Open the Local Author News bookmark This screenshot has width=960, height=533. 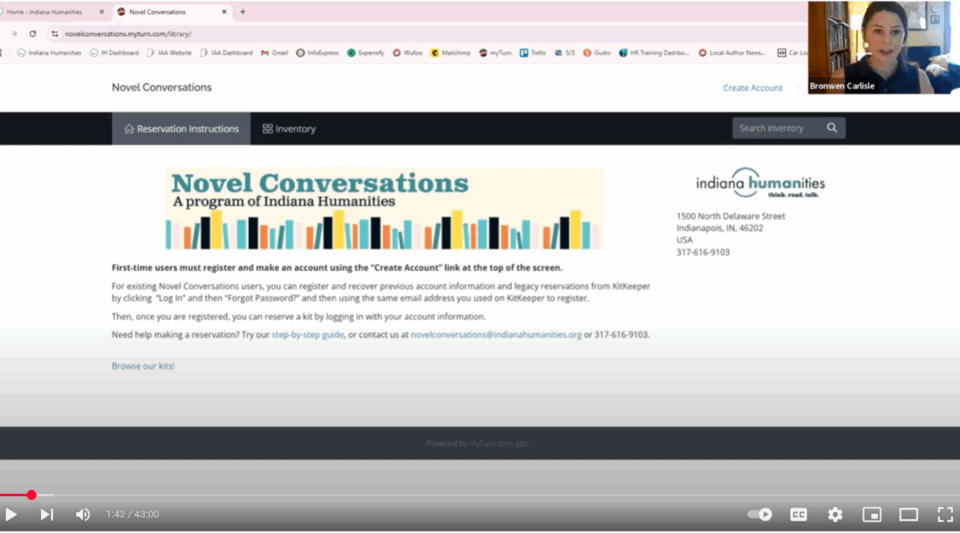[732, 53]
